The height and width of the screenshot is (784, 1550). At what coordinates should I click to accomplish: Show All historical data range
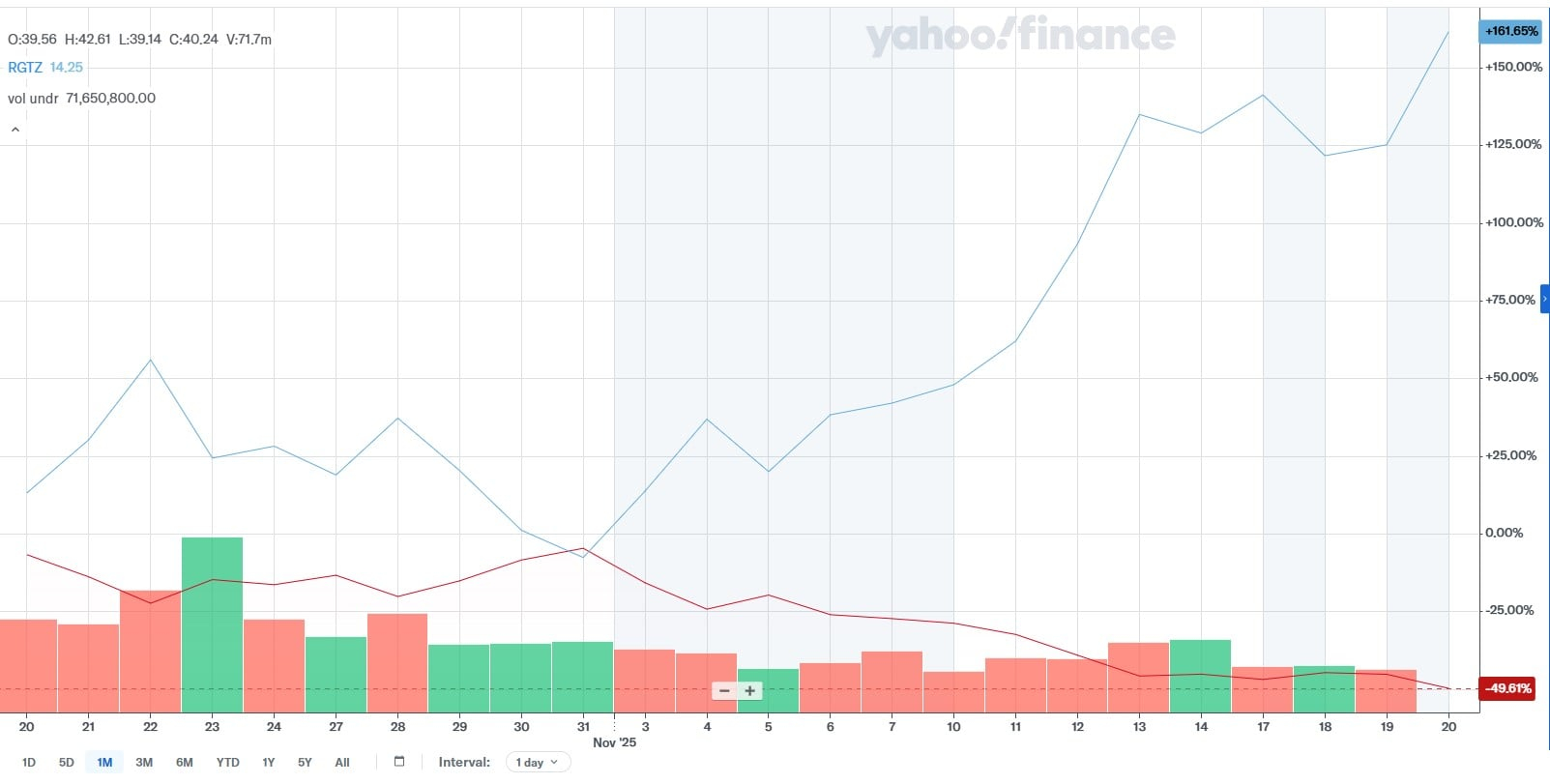click(342, 763)
